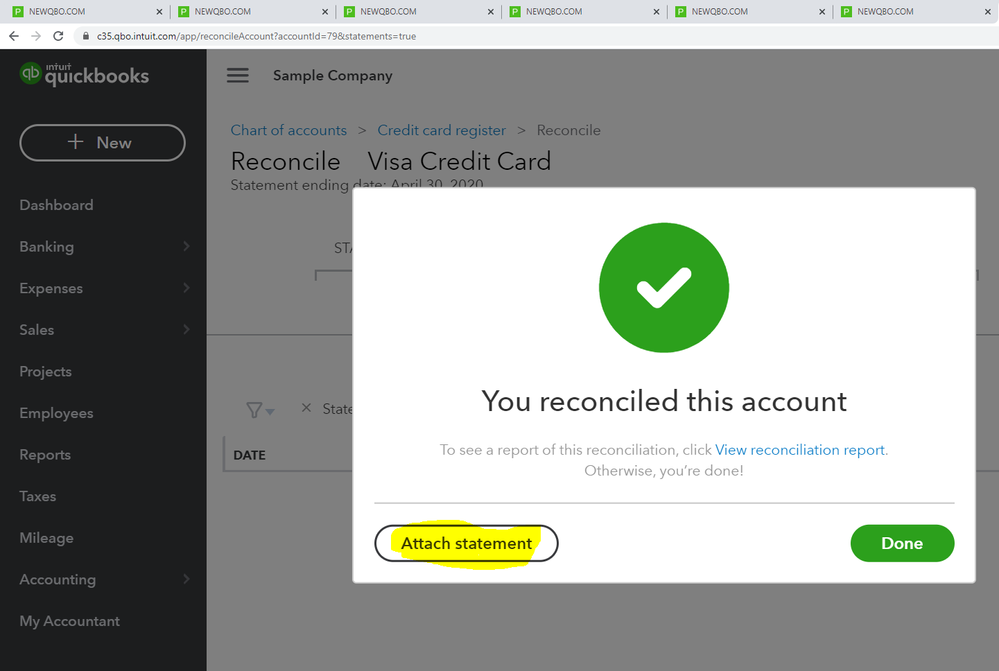Click the site padlock icon

click(86, 37)
